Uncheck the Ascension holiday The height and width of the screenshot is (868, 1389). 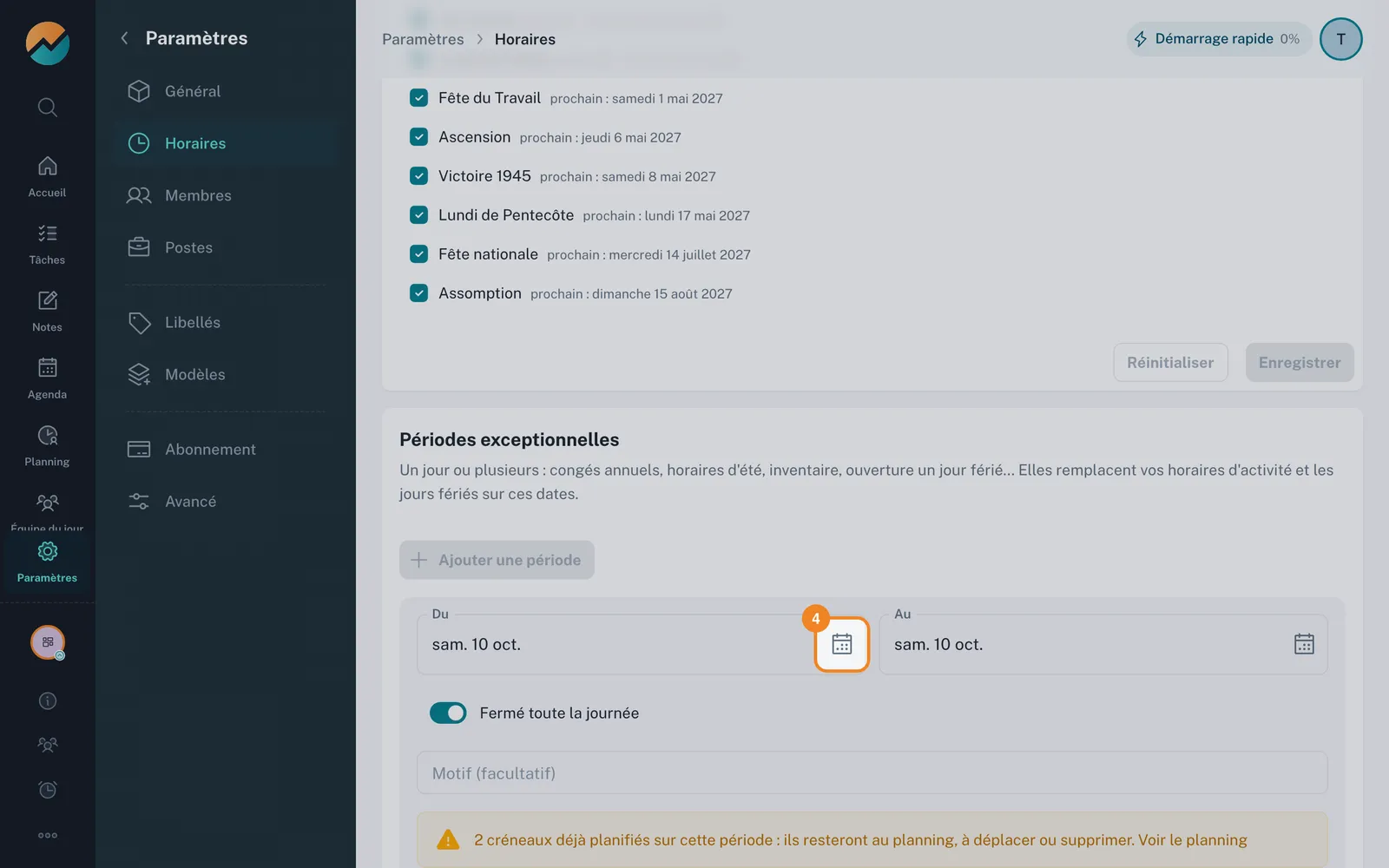coord(418,137)
